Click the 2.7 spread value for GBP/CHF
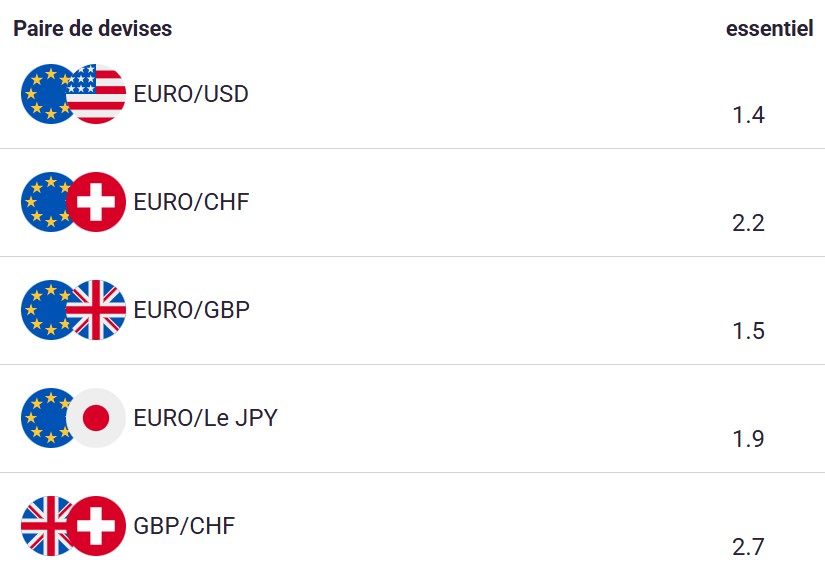Screen dimensions: 825x571 click(748, 547)
